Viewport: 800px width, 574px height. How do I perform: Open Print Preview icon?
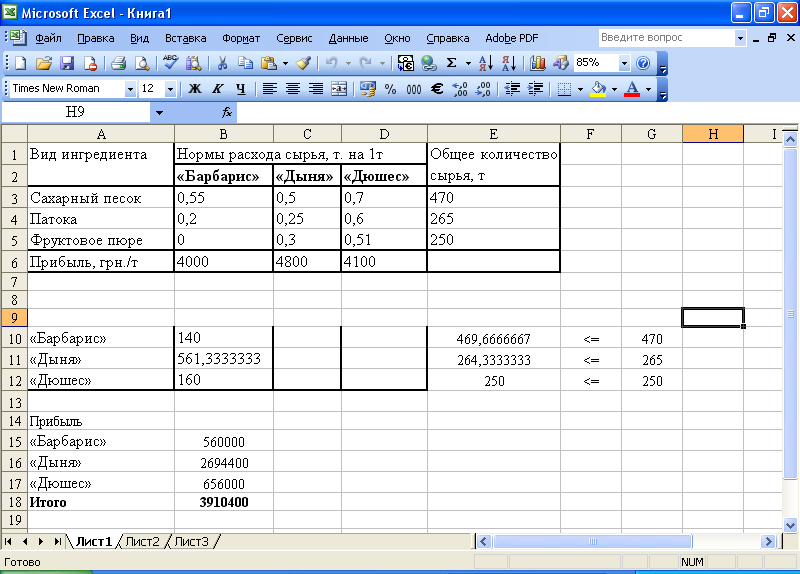point(142,63)
